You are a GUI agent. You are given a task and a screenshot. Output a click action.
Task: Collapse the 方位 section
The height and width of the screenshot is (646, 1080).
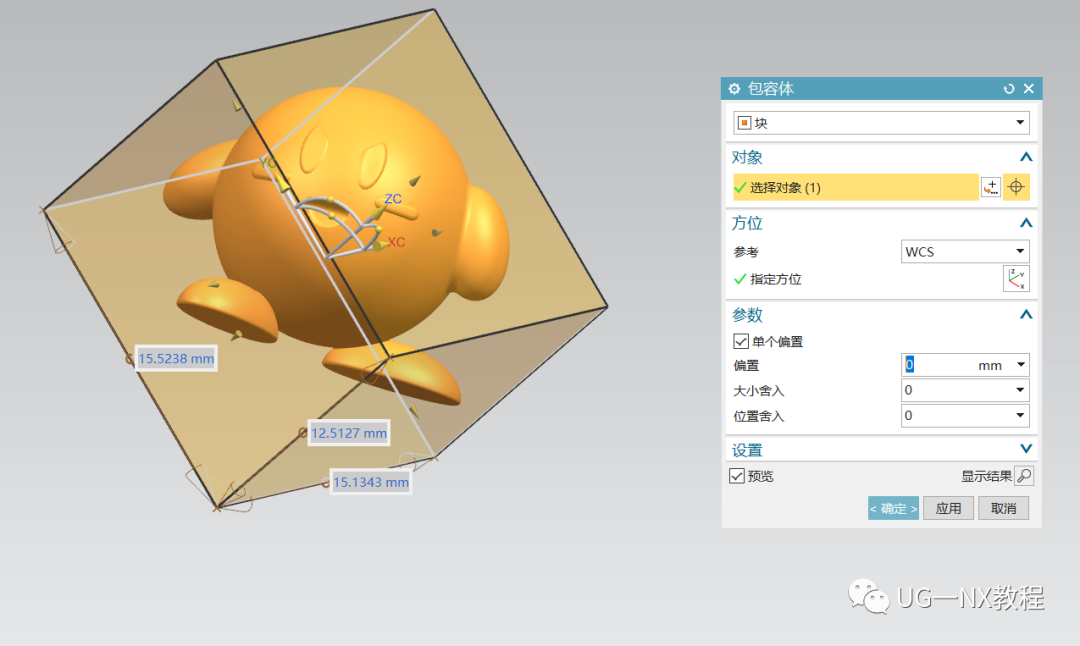pyautogui.click(x=1026, y=222)
